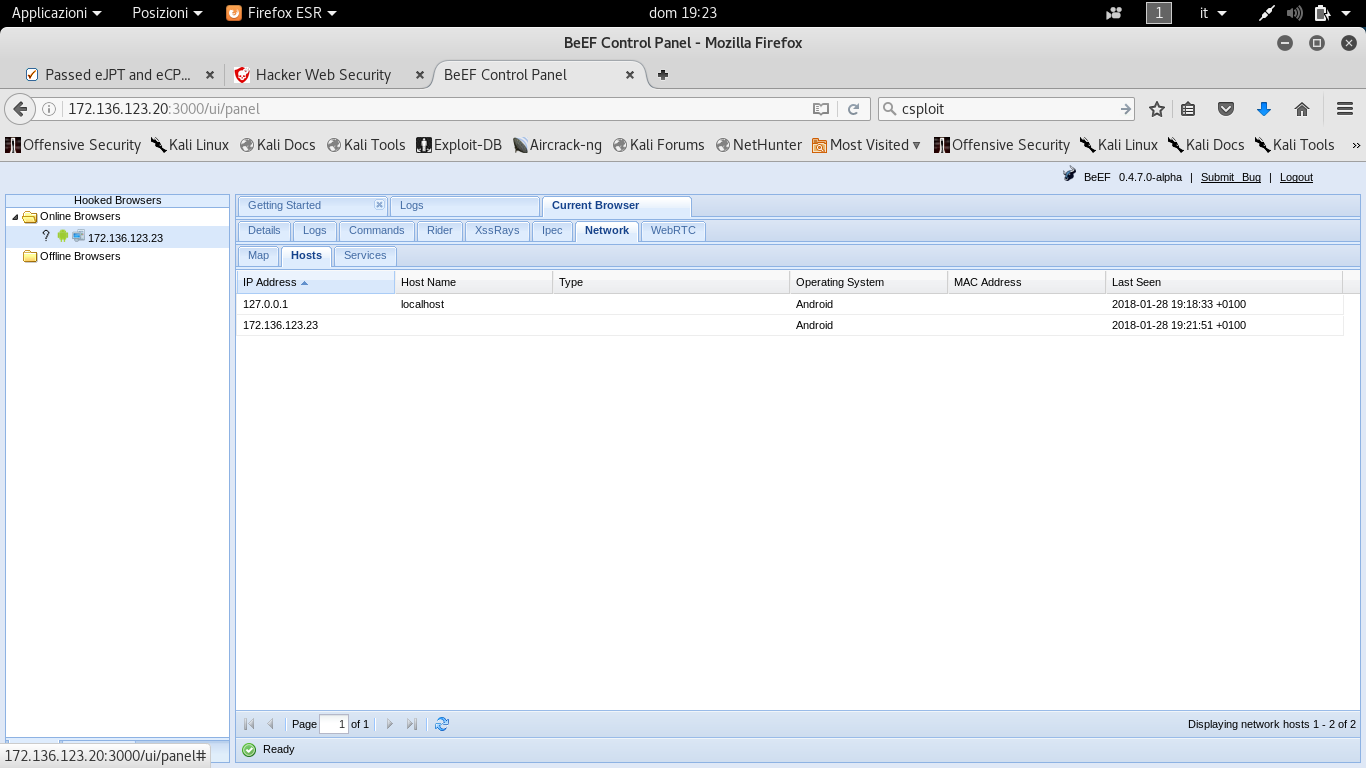Open the Ipec tab
Viewport: 1366px width, 768px height.
tap(552, 231)
